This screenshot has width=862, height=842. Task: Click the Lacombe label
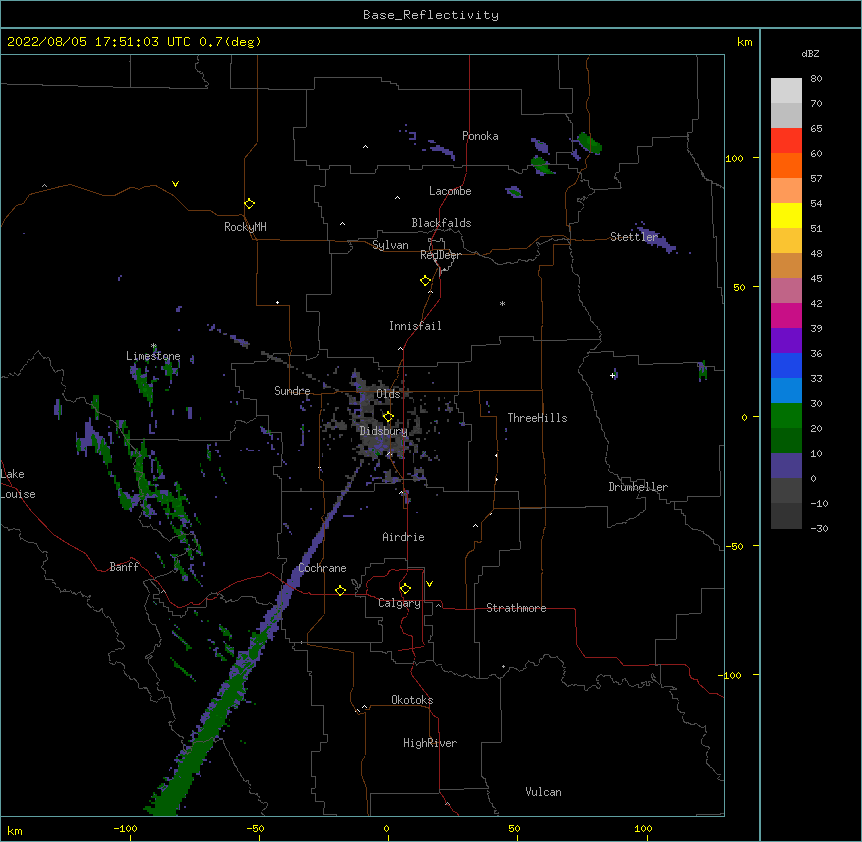pyautogui.click(x=450, y=191)
